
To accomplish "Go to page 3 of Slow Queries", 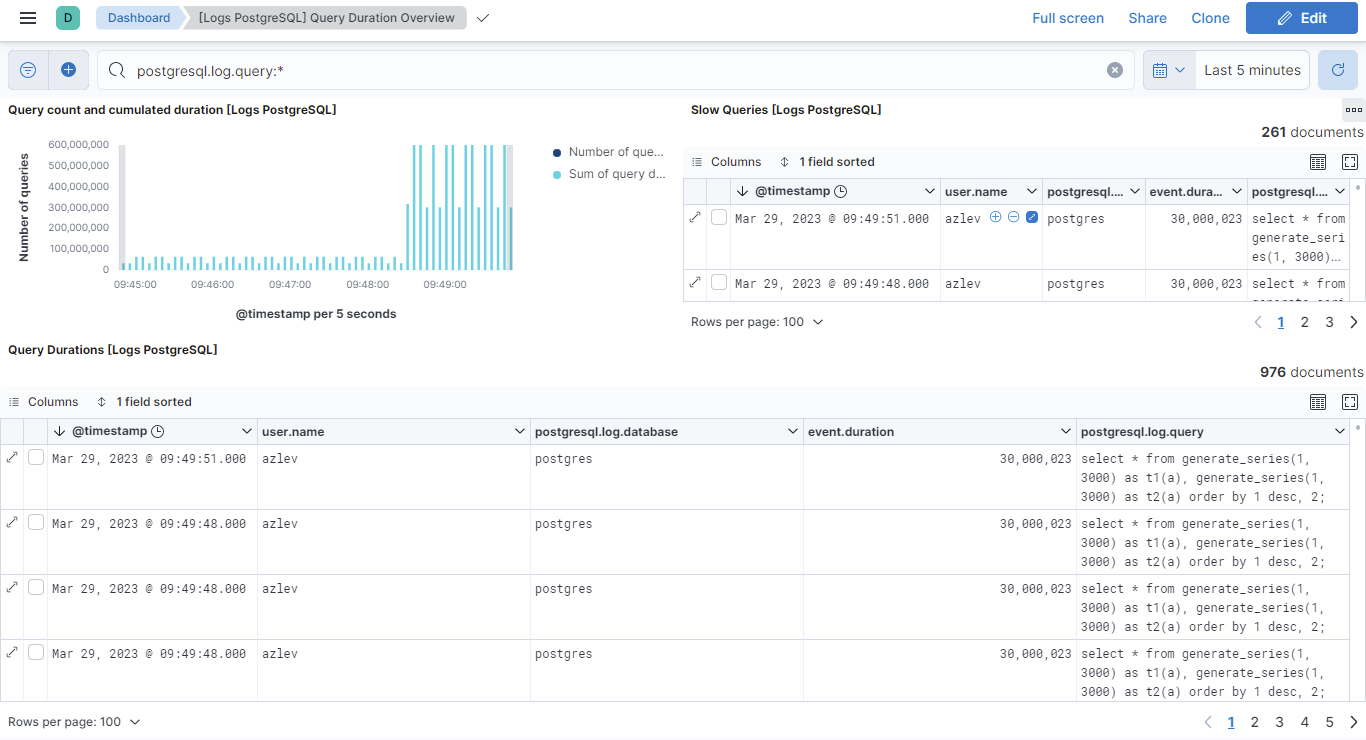I will click(1329, 322).
